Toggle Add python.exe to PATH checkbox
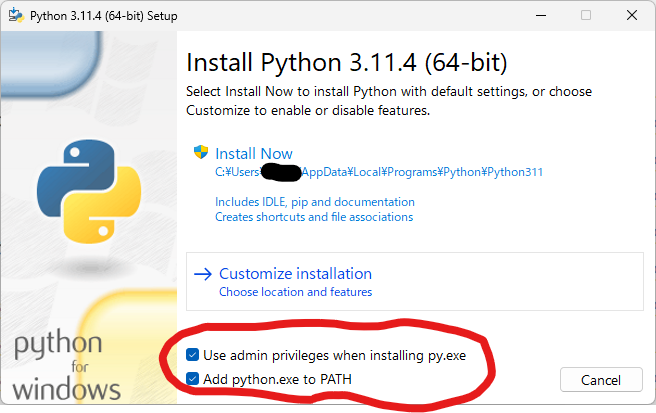 pyautogui.click(x=192, y=379)
